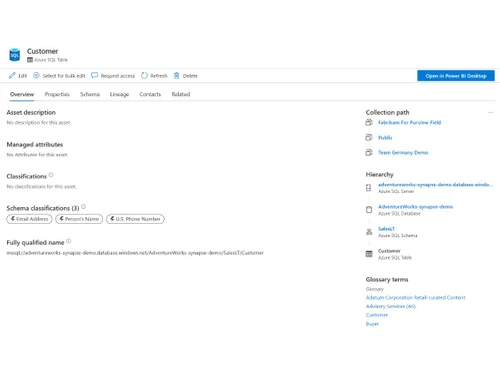Open the Buyer glossary term link
Viewport: 500px width, 375px height.
[x=372, y=324]
